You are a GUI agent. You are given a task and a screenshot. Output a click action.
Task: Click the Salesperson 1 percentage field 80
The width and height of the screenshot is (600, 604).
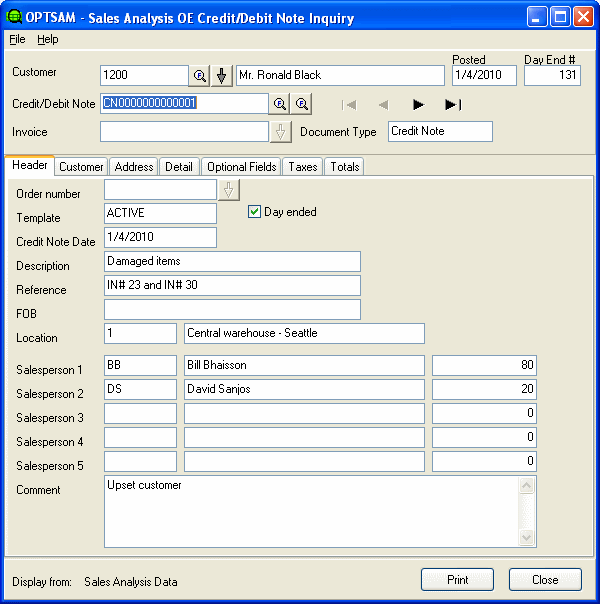pyautogui.click(x=484, y=366)
